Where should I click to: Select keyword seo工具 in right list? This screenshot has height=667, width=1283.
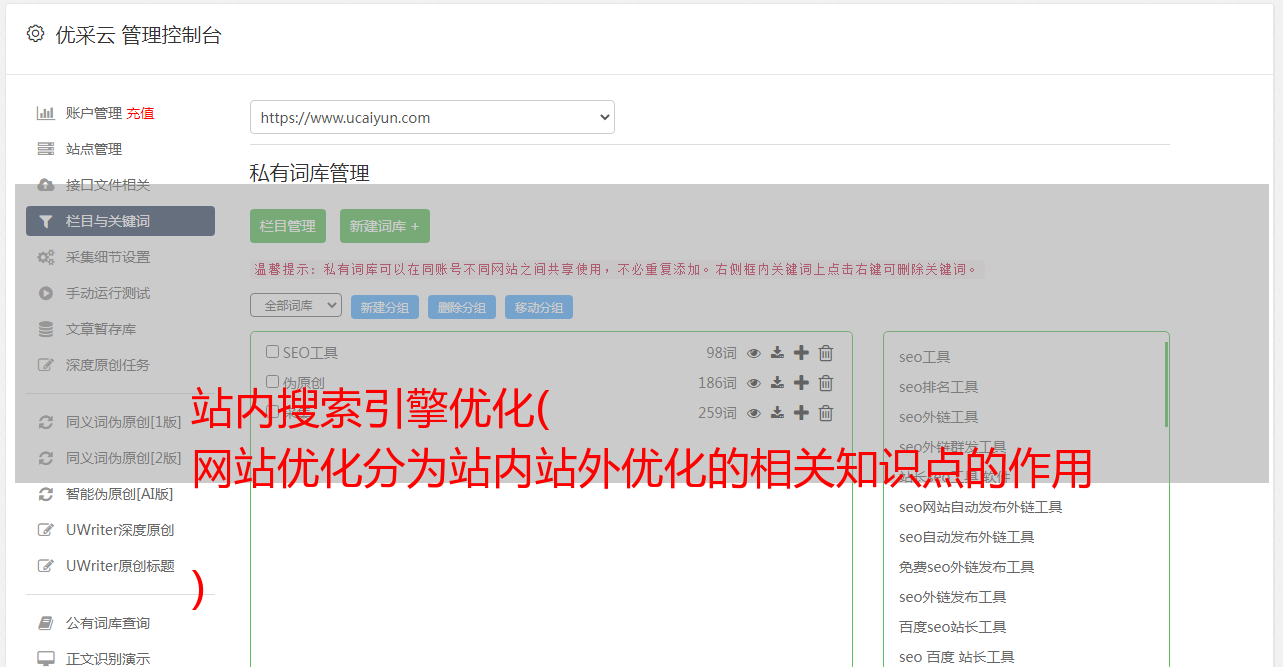[x=925, y=357]
